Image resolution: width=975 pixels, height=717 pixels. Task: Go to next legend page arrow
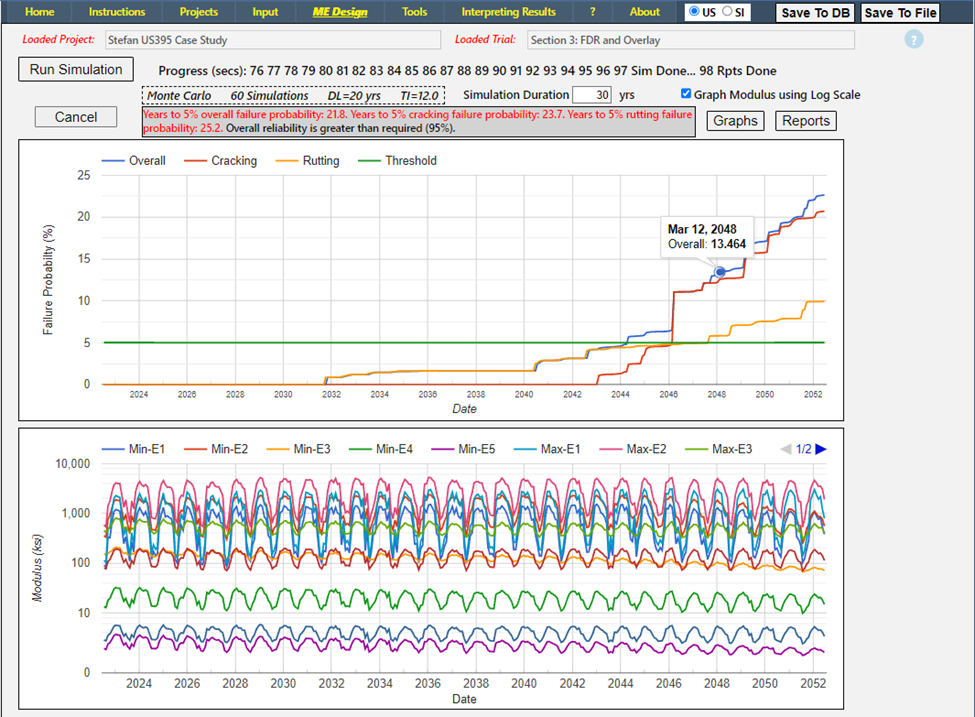(x=821, y=450)
